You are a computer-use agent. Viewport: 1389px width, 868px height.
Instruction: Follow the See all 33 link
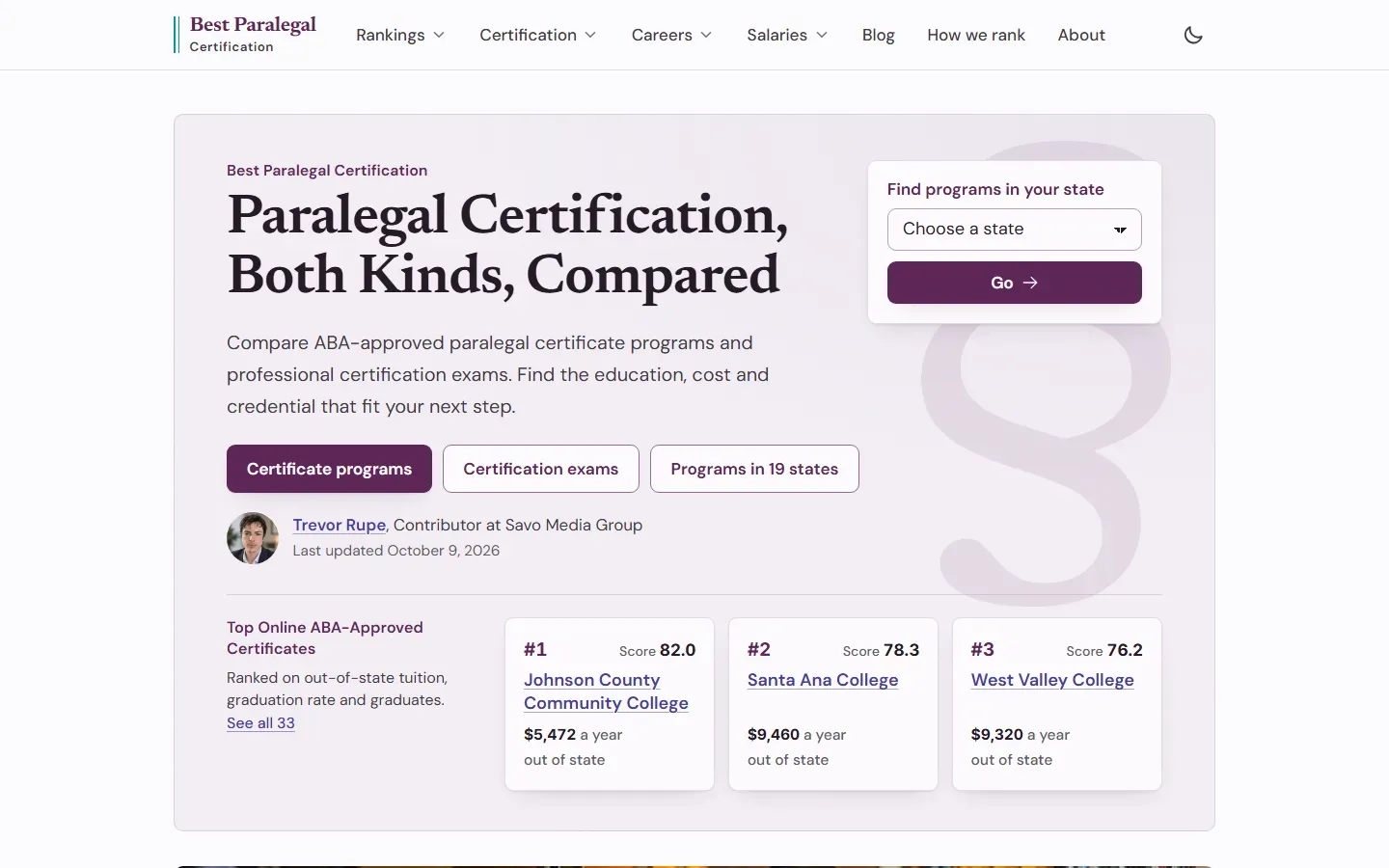(260, 723)
